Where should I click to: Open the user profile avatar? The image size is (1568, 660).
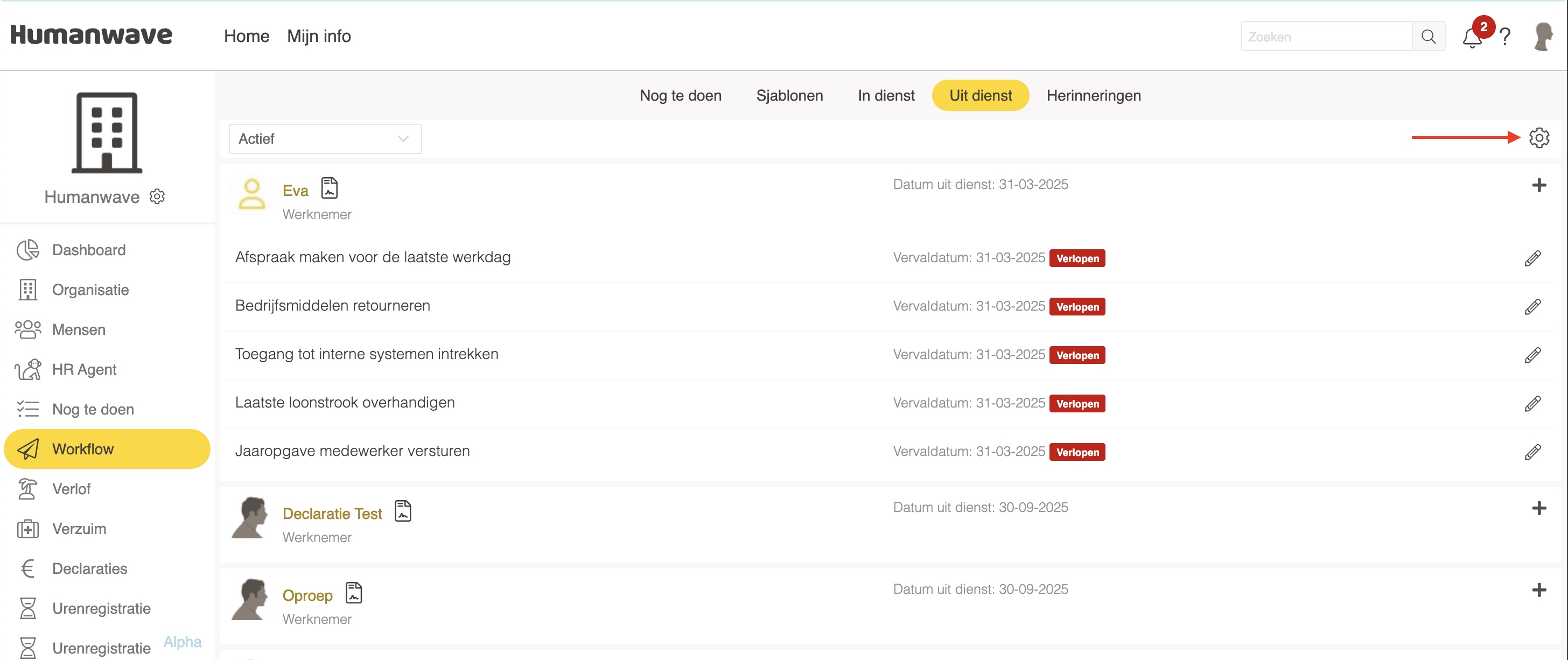tap(1543, 37)
